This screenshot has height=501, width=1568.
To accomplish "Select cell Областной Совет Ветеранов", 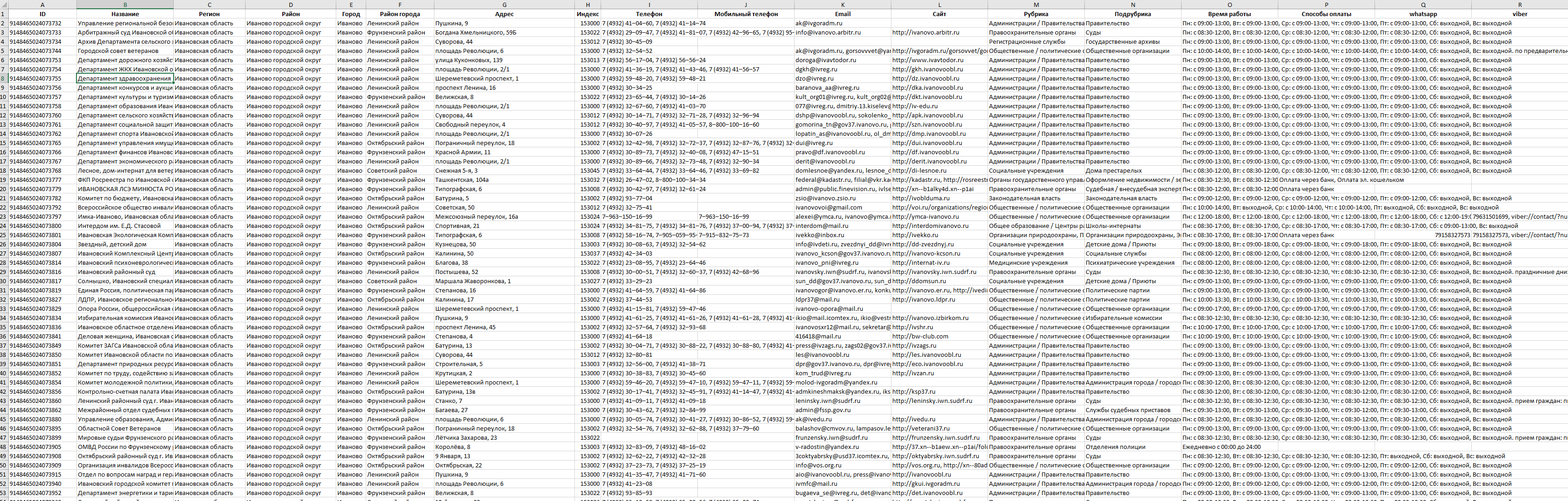I will 125,429.
